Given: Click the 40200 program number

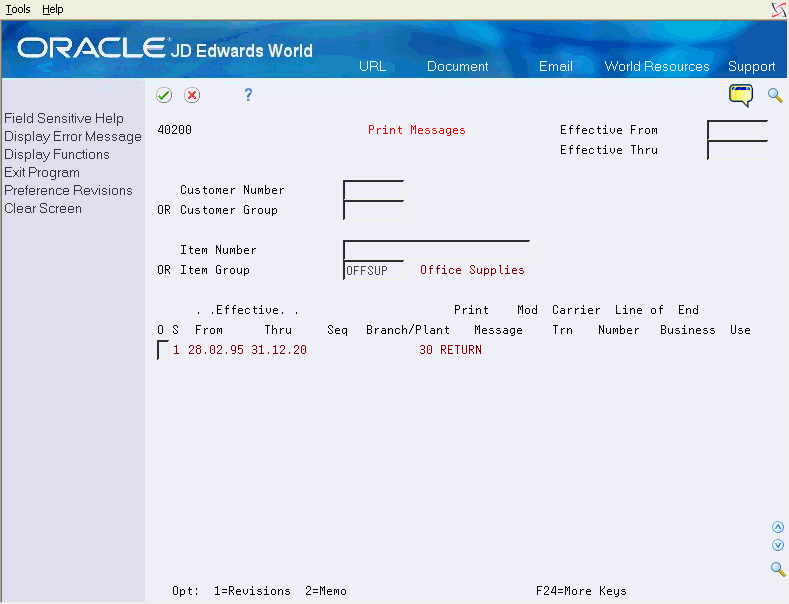Looking at the screenshot, I should [x=175, y=130].
